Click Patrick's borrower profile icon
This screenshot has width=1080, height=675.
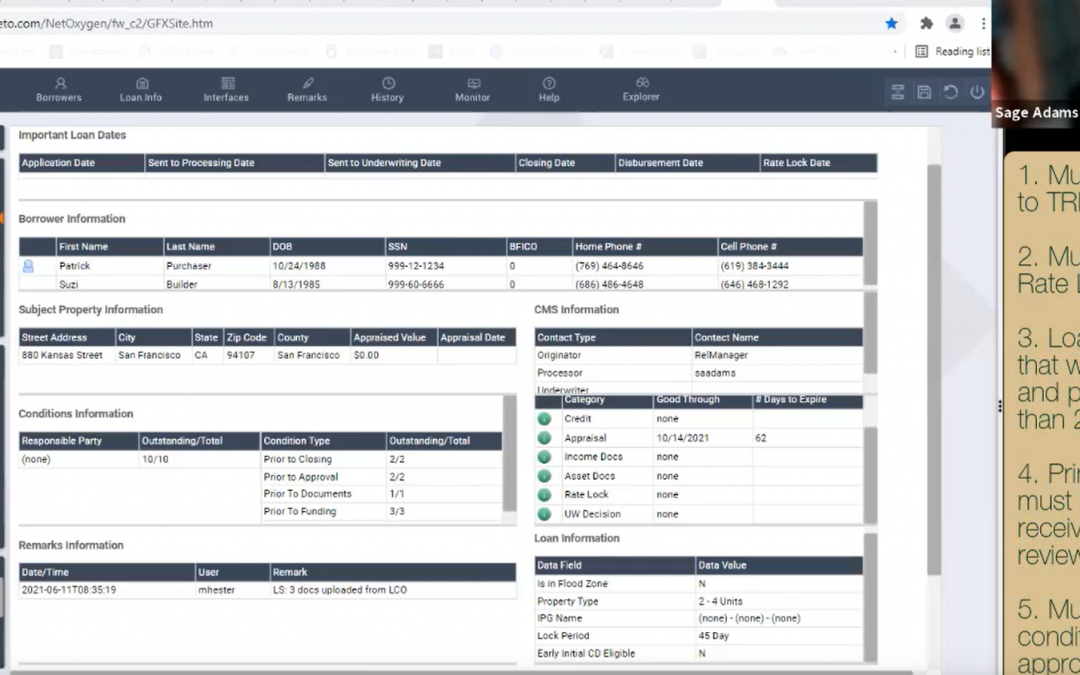click(x=28, y=266)
